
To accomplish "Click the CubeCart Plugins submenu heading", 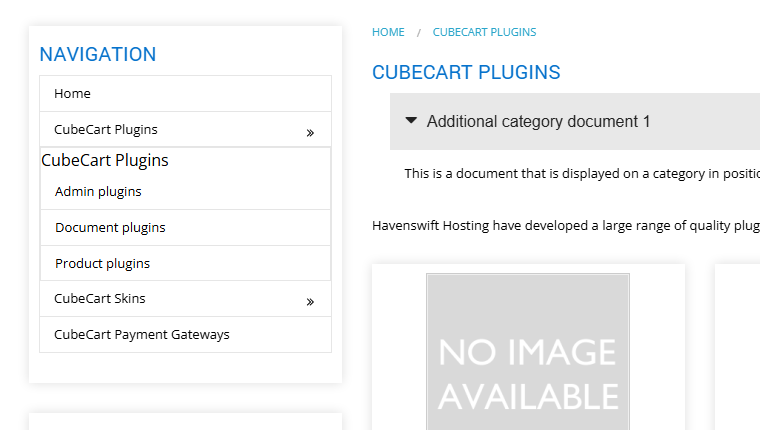I will tap(105, 160).
